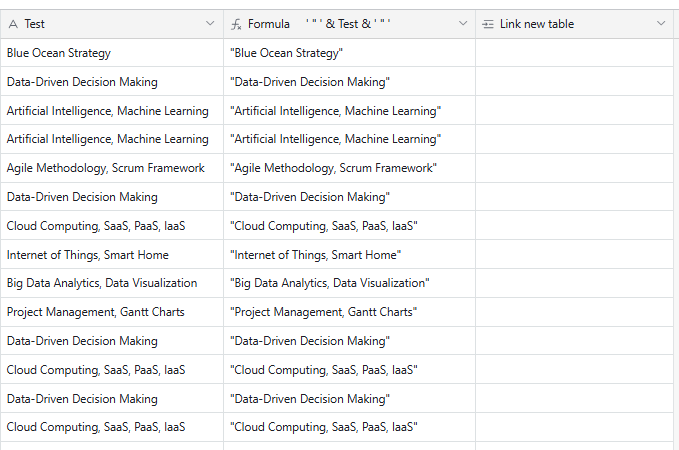This screenshot has width=679, height=450.
Task: Open the Formula column dropdown chevron
Action: tap(463, 23)
